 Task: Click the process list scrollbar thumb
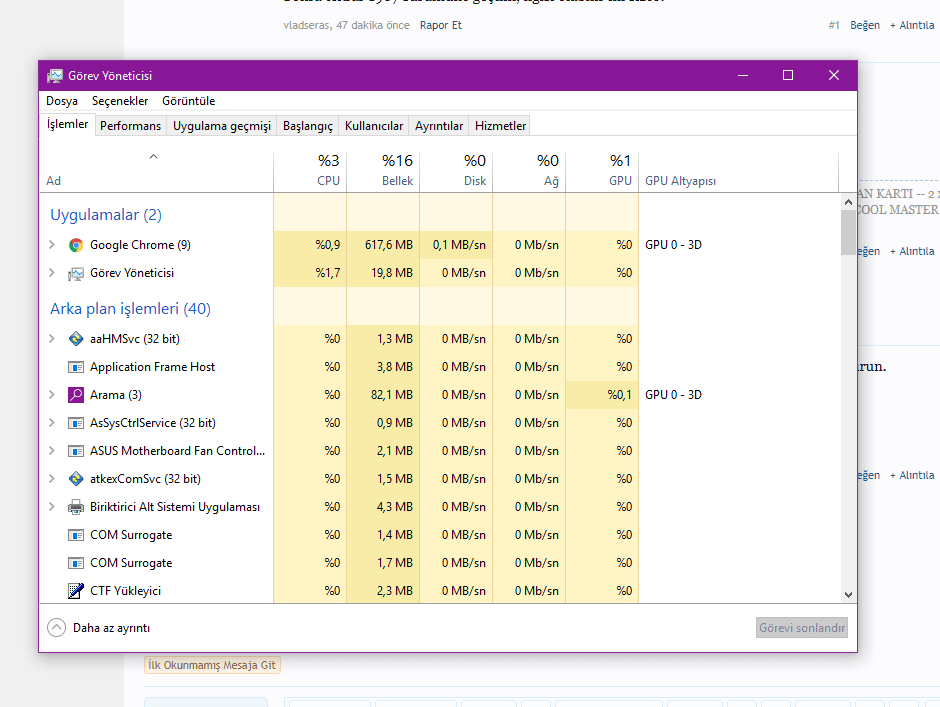(x=848, y=232)
